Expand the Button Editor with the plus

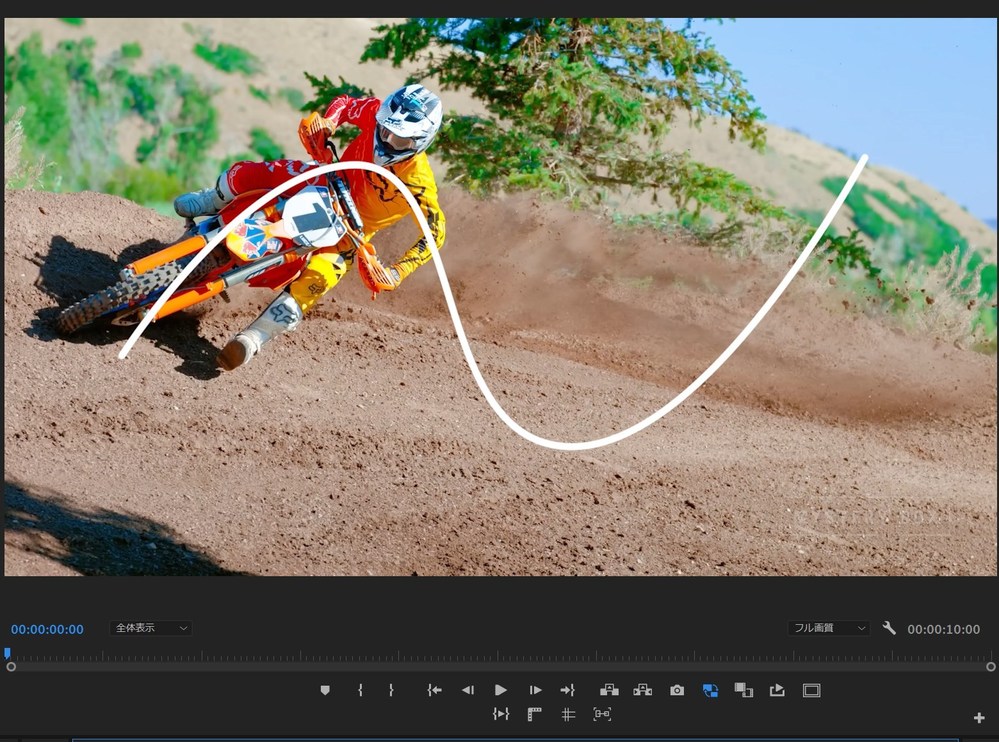(980, 716)
